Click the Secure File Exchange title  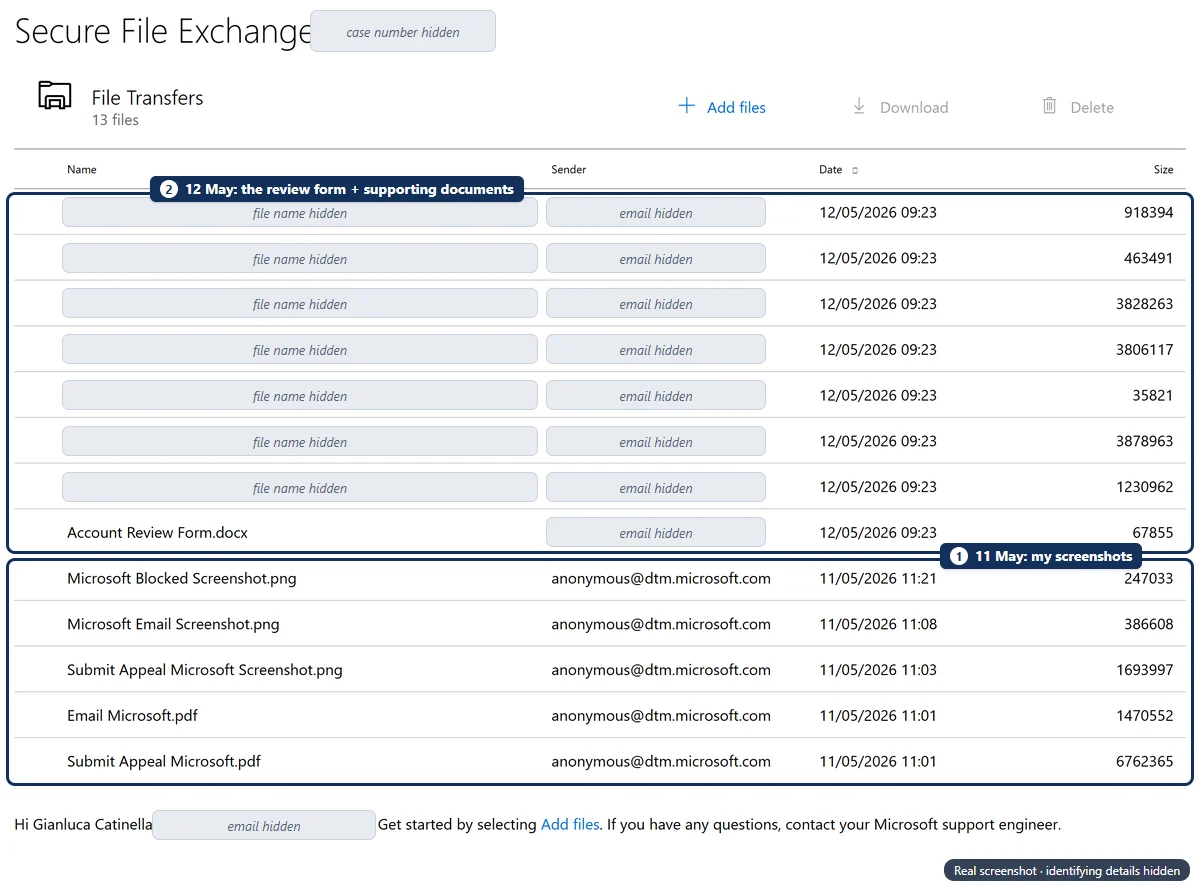pyautogui.click(x=164, y=31)
